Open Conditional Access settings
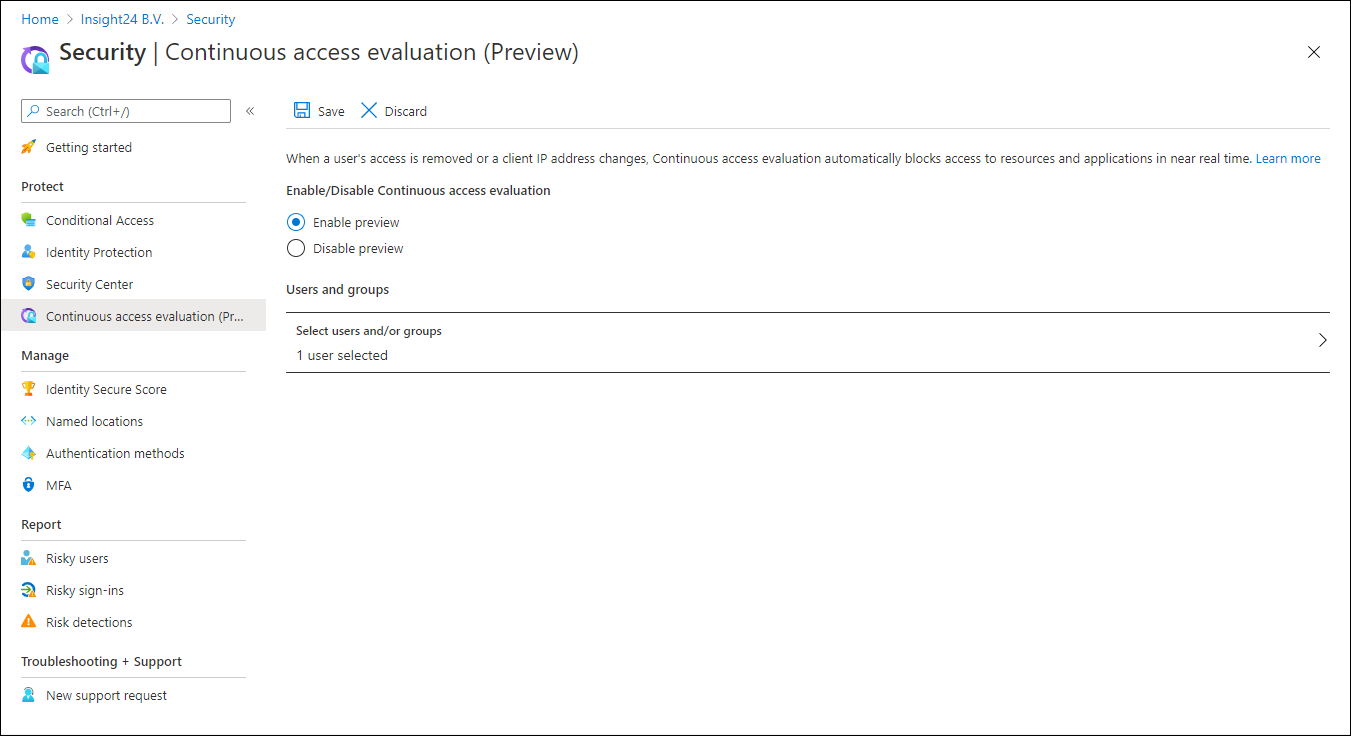Screen dimensions: 1351x736 99,219
